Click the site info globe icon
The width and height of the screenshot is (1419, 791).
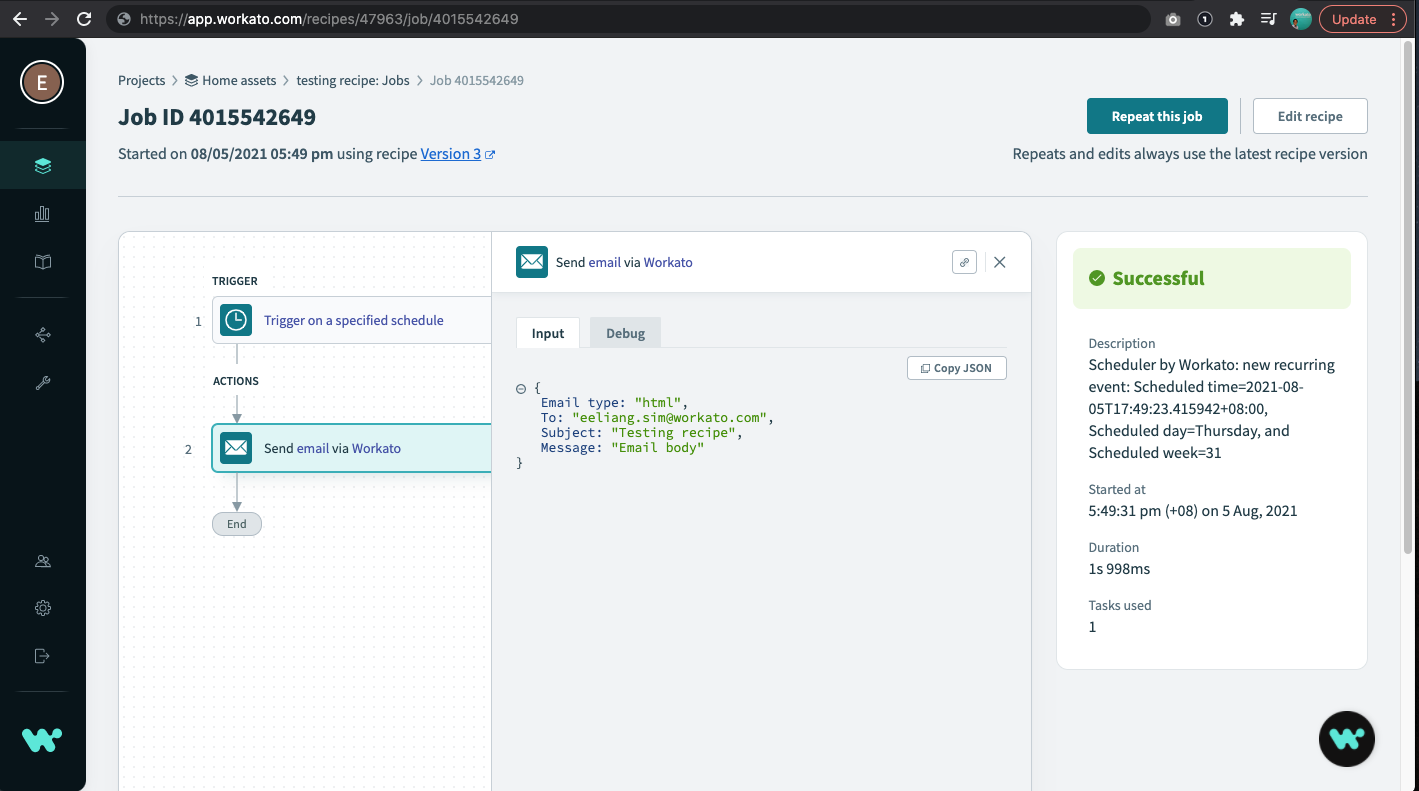(x=123, y=19)
